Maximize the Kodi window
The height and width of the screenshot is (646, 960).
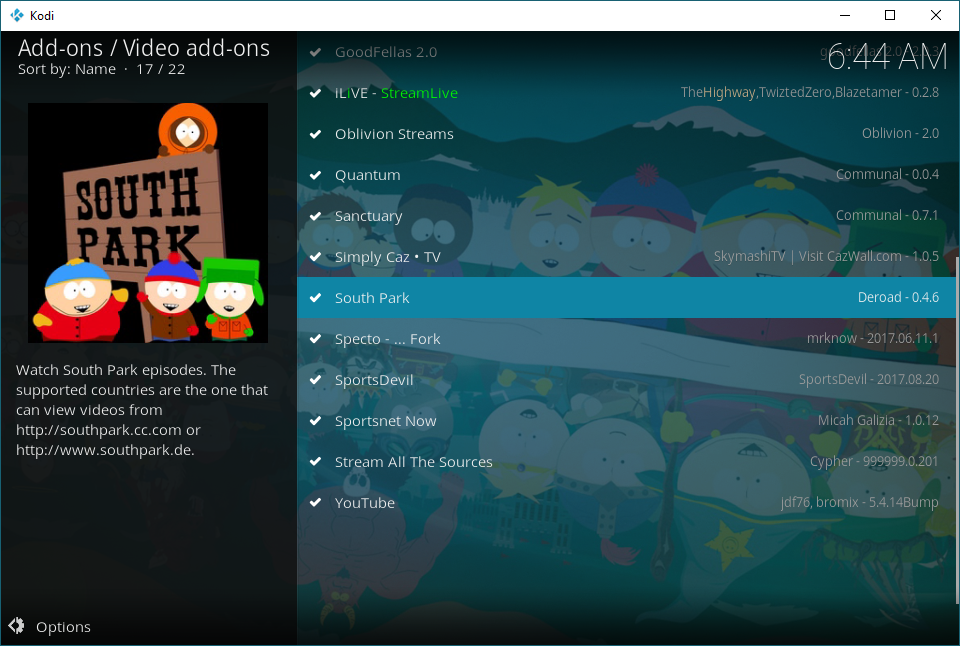tap(890, 15)
